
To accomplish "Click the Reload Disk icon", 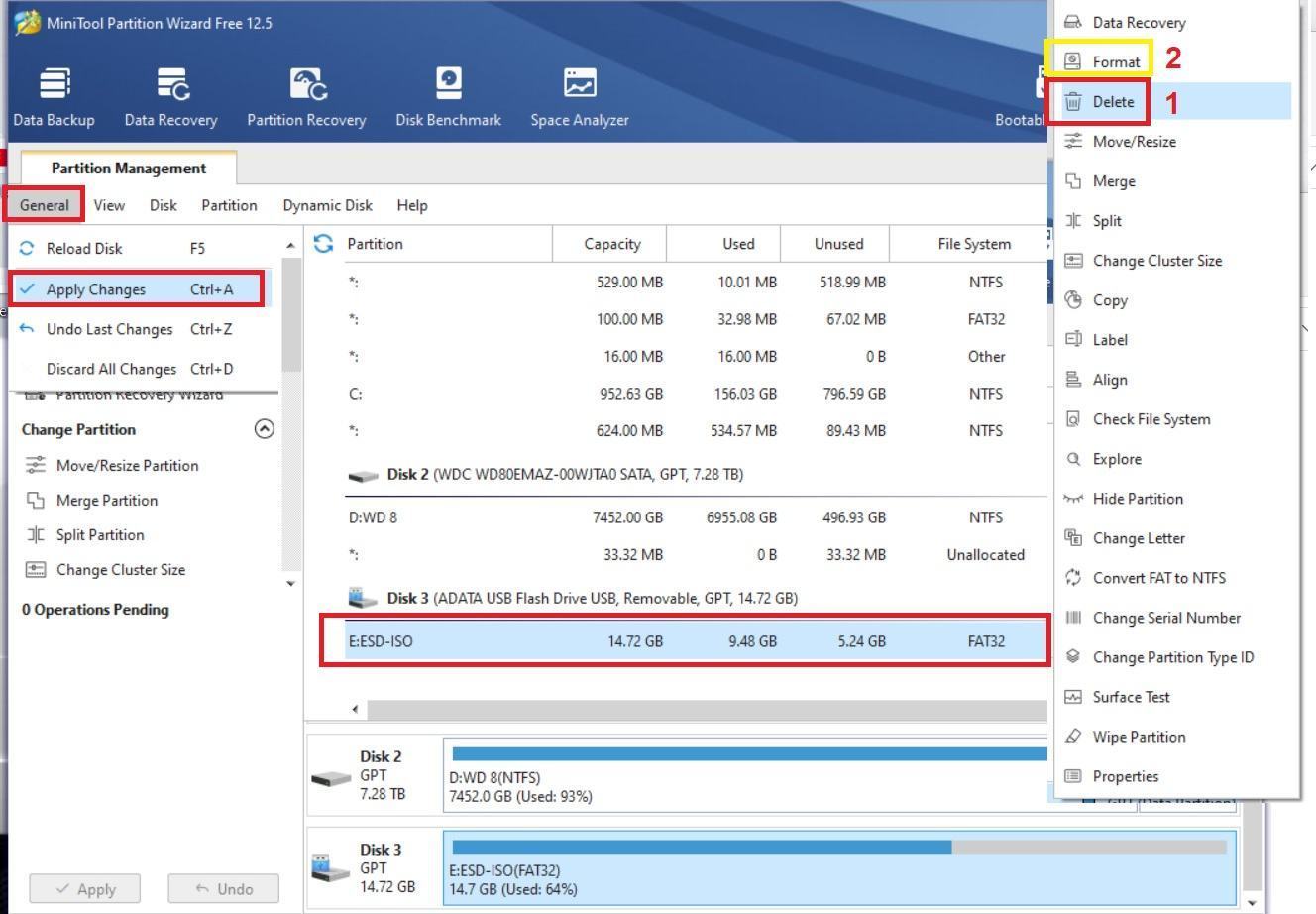I will pos(27,248).
